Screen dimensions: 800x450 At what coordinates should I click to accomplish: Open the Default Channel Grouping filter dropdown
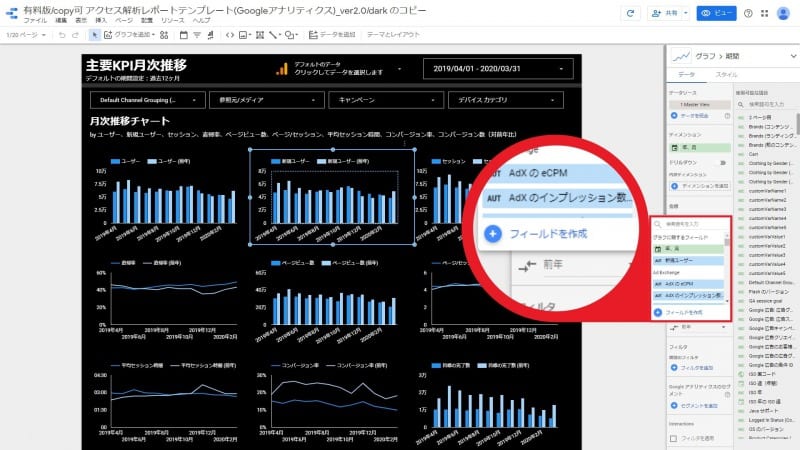[x=147, y=100]
